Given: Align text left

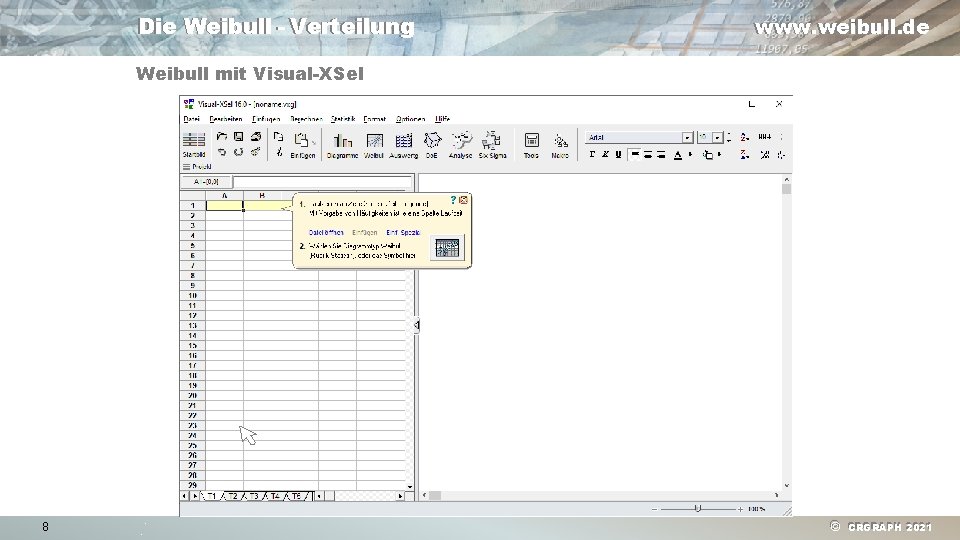Looking at the screenshot, I should click(635, 155).
